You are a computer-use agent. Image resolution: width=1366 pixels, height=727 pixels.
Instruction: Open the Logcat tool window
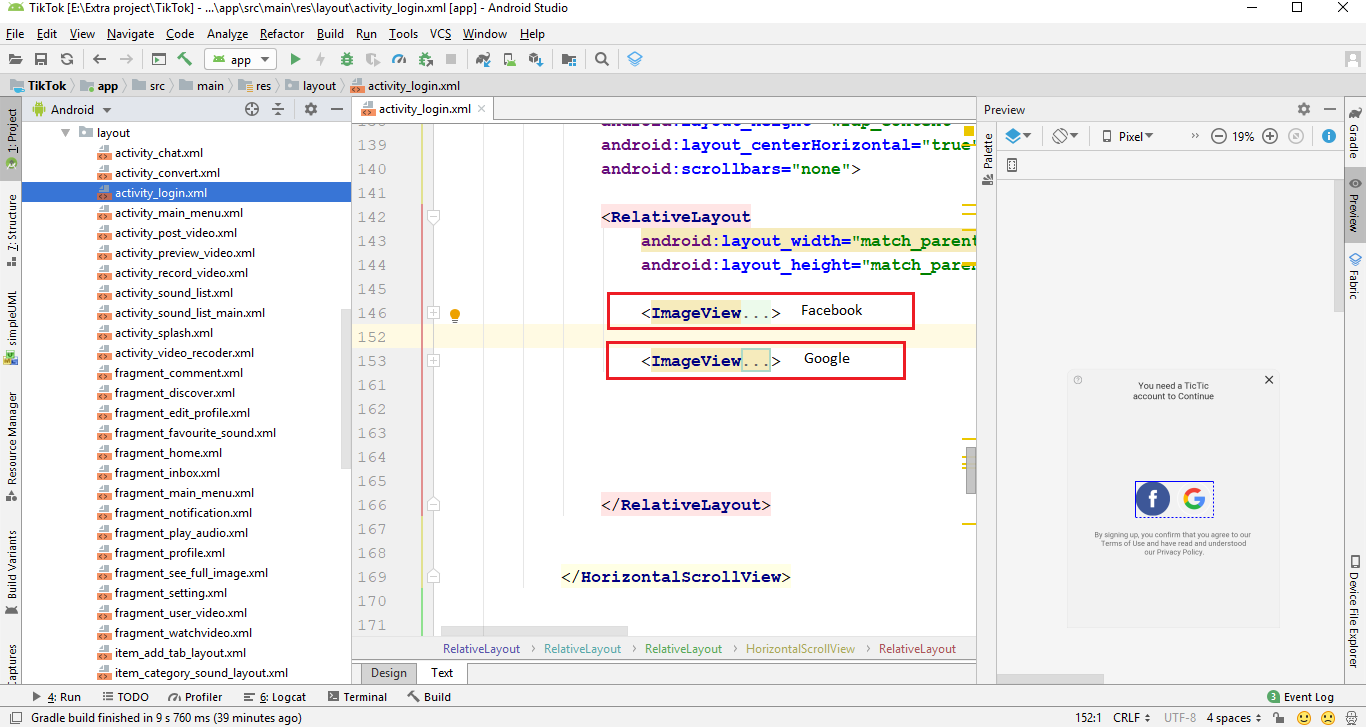coord(282,697)
